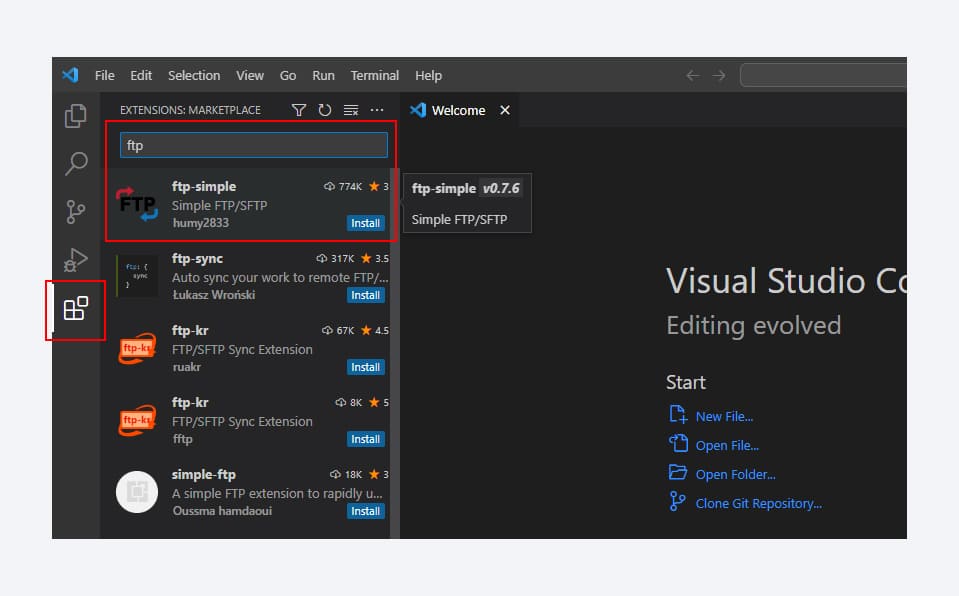Open the Run and Debug view
This screenshot has width=959, height=596.
[75, 260]
